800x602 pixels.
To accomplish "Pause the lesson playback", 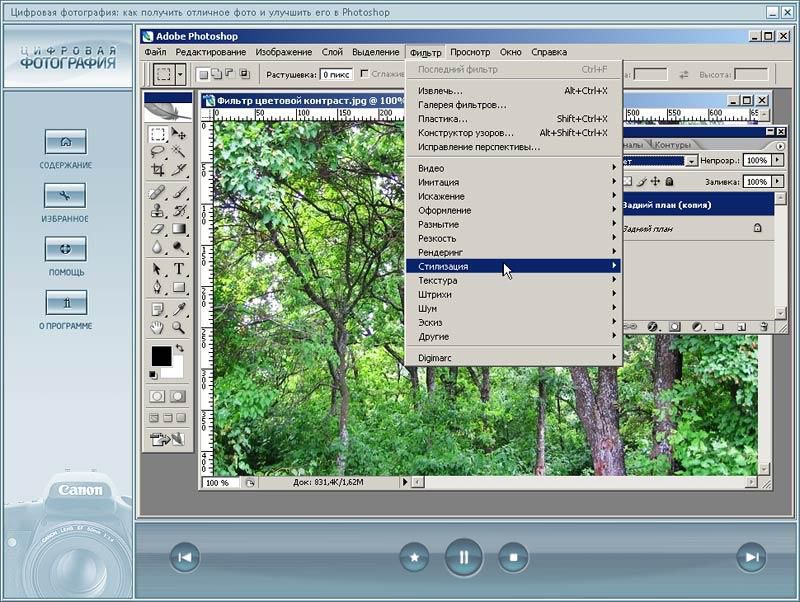I will [x=463, y=557].
